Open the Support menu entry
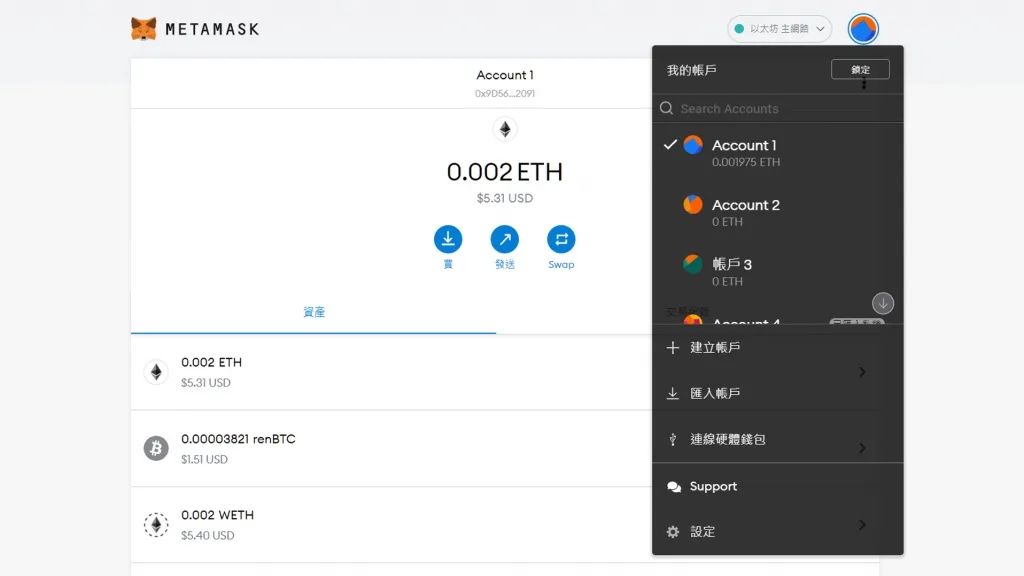This screenshot has height=576, width=1024. (x=777, y=487)
